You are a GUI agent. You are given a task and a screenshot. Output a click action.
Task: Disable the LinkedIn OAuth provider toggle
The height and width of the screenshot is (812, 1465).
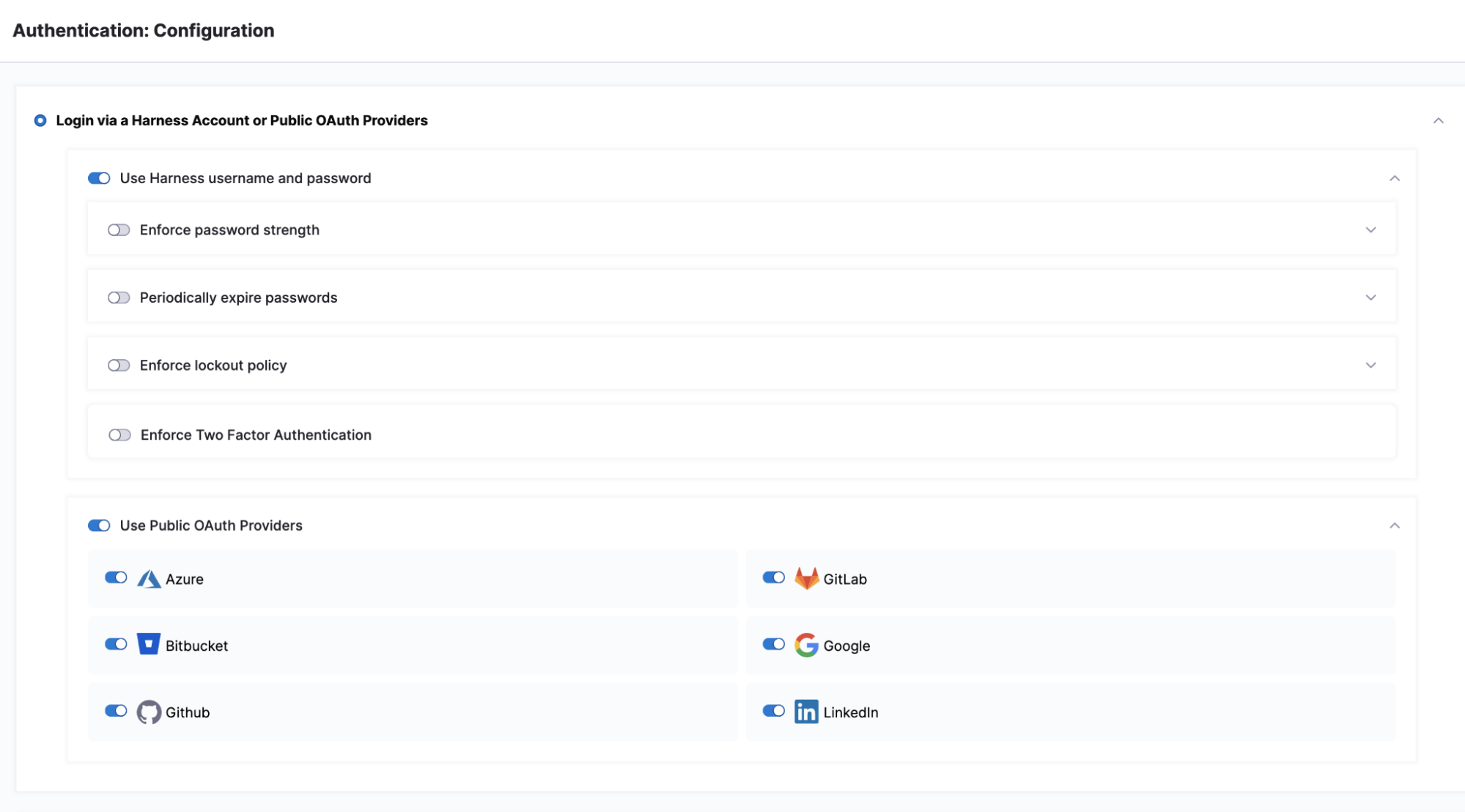pos(774,711)
